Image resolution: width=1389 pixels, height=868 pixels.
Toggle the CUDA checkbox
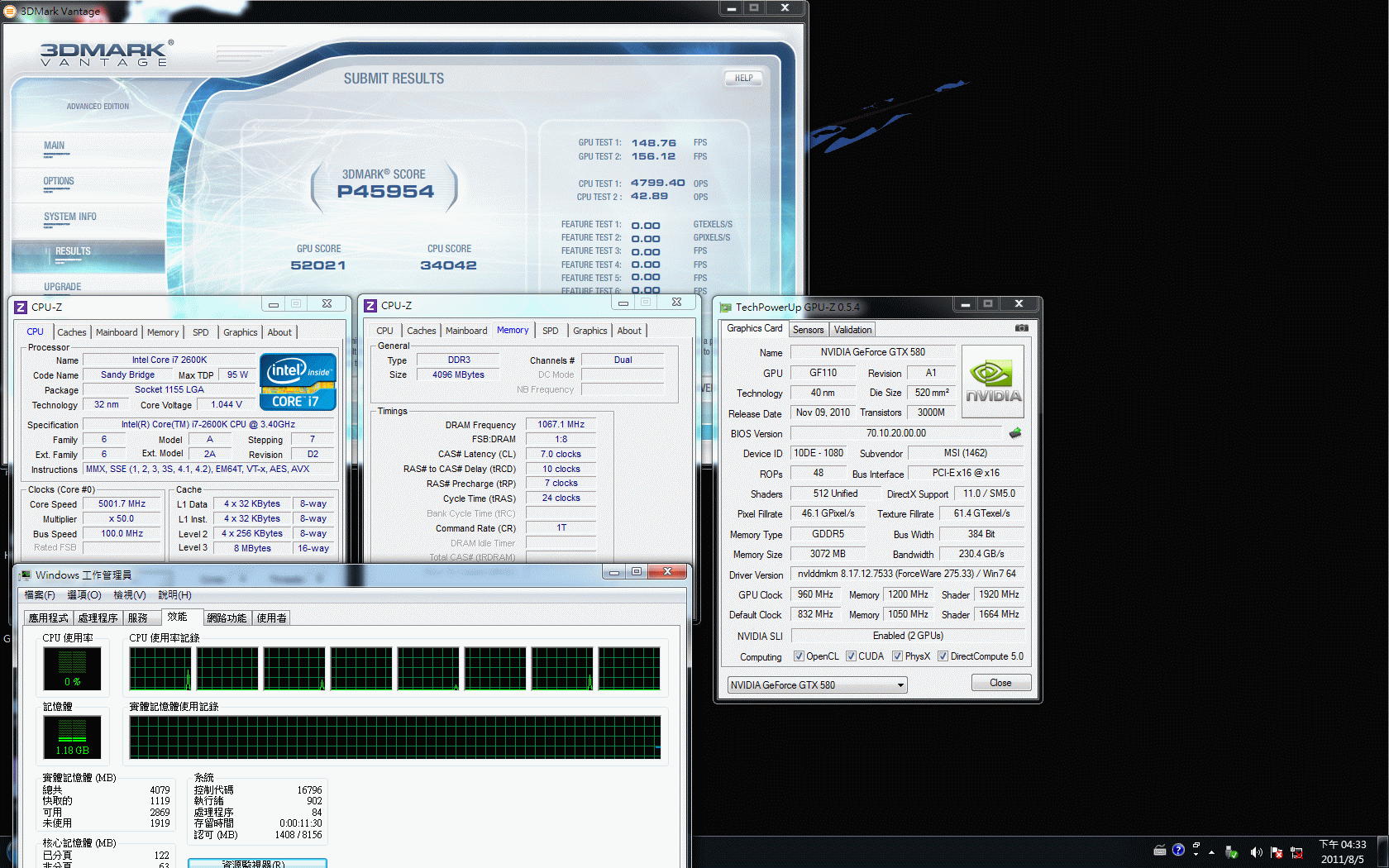click(851, 656)
